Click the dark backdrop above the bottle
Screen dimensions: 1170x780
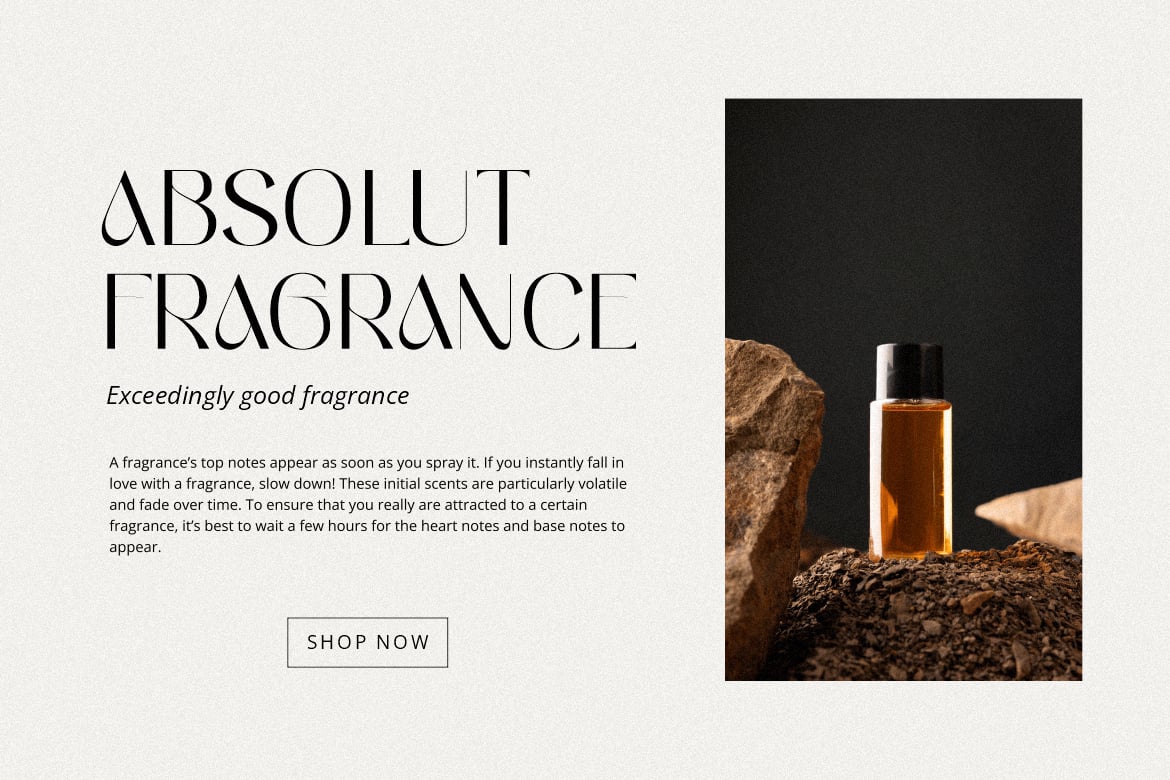click(903, 216)
